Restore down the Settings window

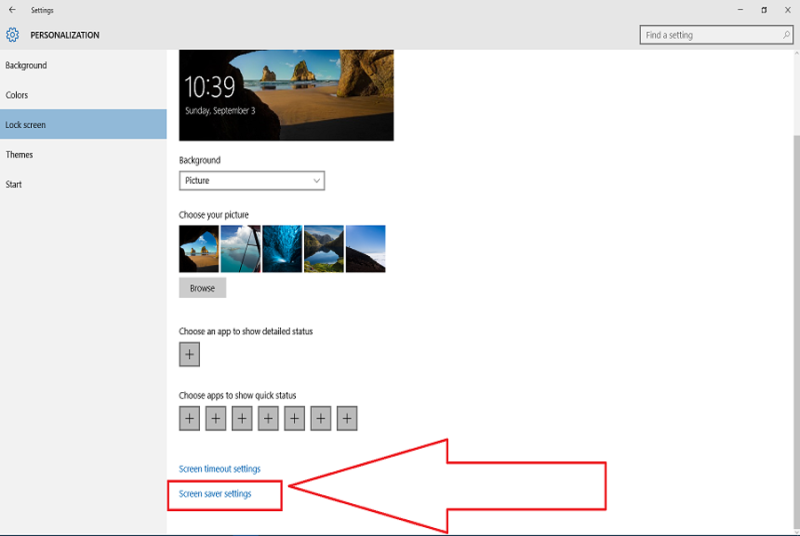click(x=764, y=10)
